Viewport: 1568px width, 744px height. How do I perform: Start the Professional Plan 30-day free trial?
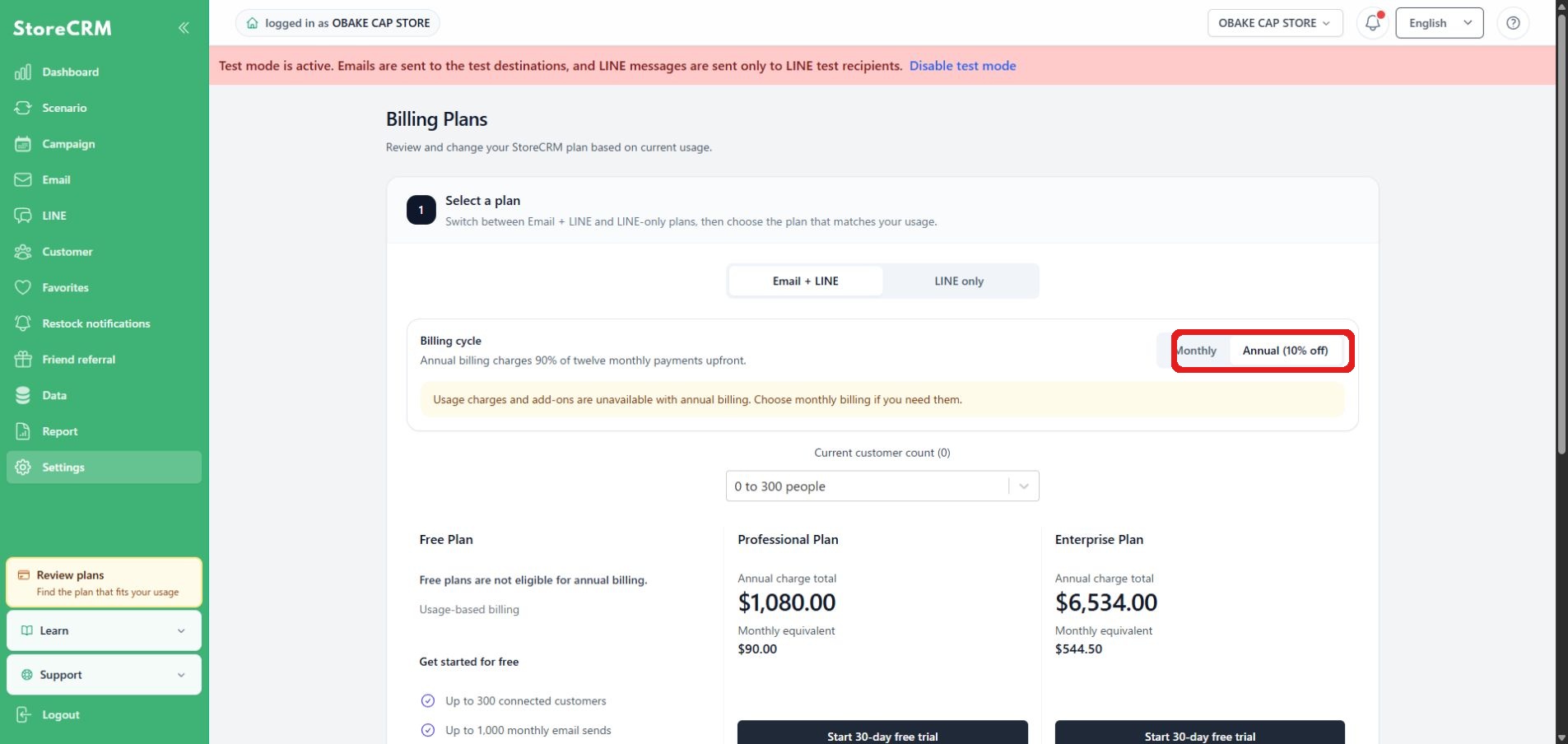coord(882,733)
